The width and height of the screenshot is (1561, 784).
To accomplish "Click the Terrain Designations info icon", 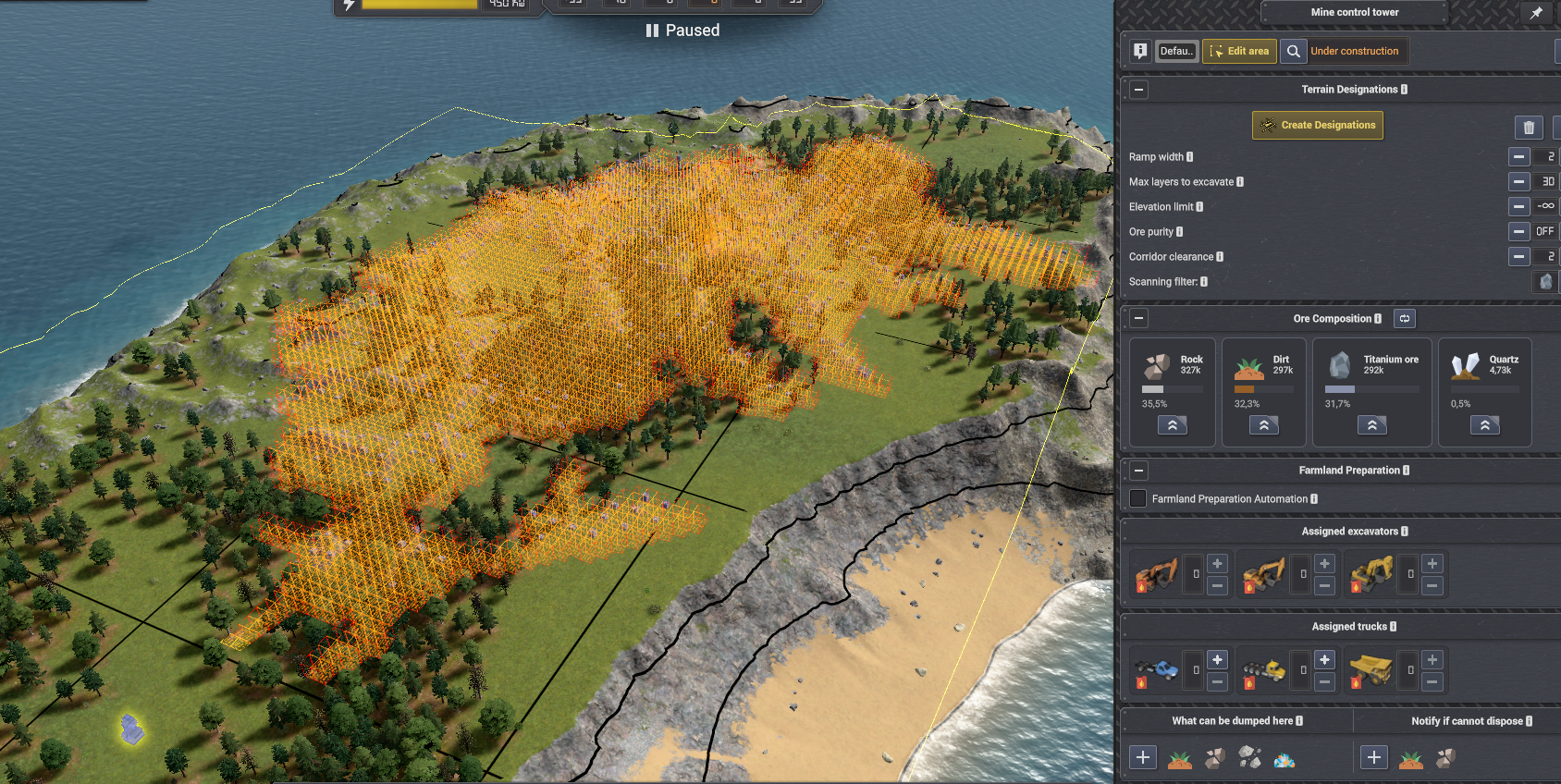I will pyautogui.click(x=1404, y=90).
